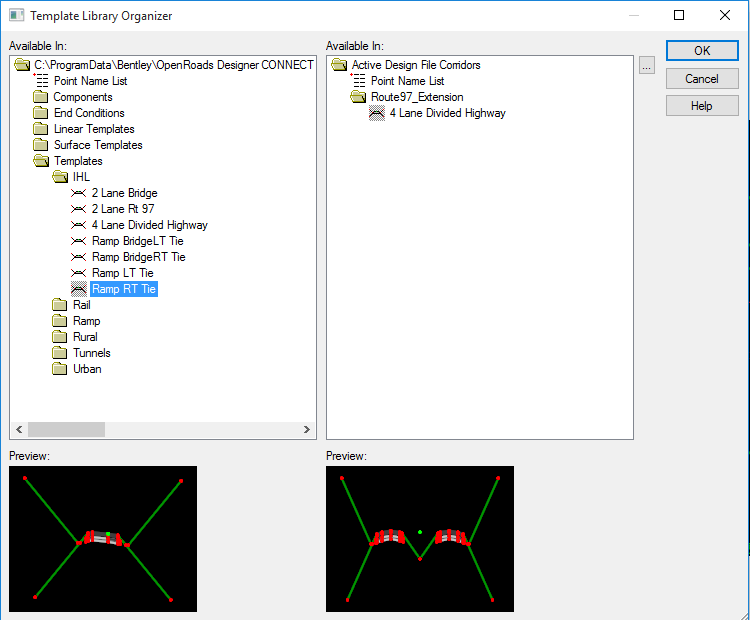The width and height of the screenshot is (750, 620).
Task: Select left-pane 4 Lane Divided Highway label
Action: tap(150, 225)
